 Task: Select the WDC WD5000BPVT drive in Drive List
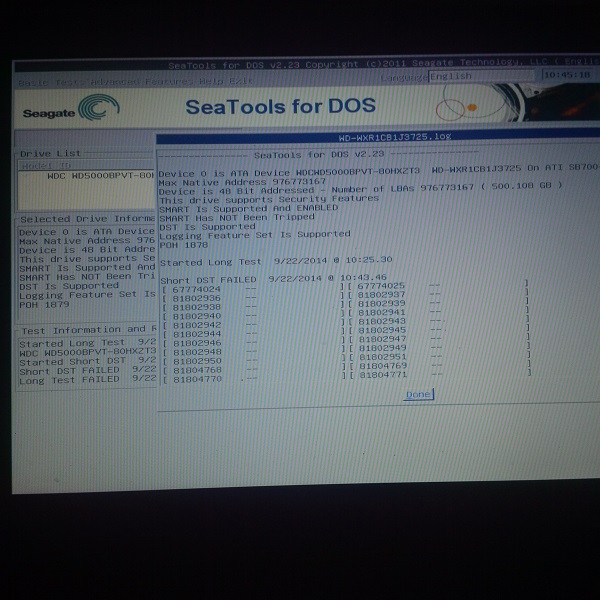click(x=100, y=176)
